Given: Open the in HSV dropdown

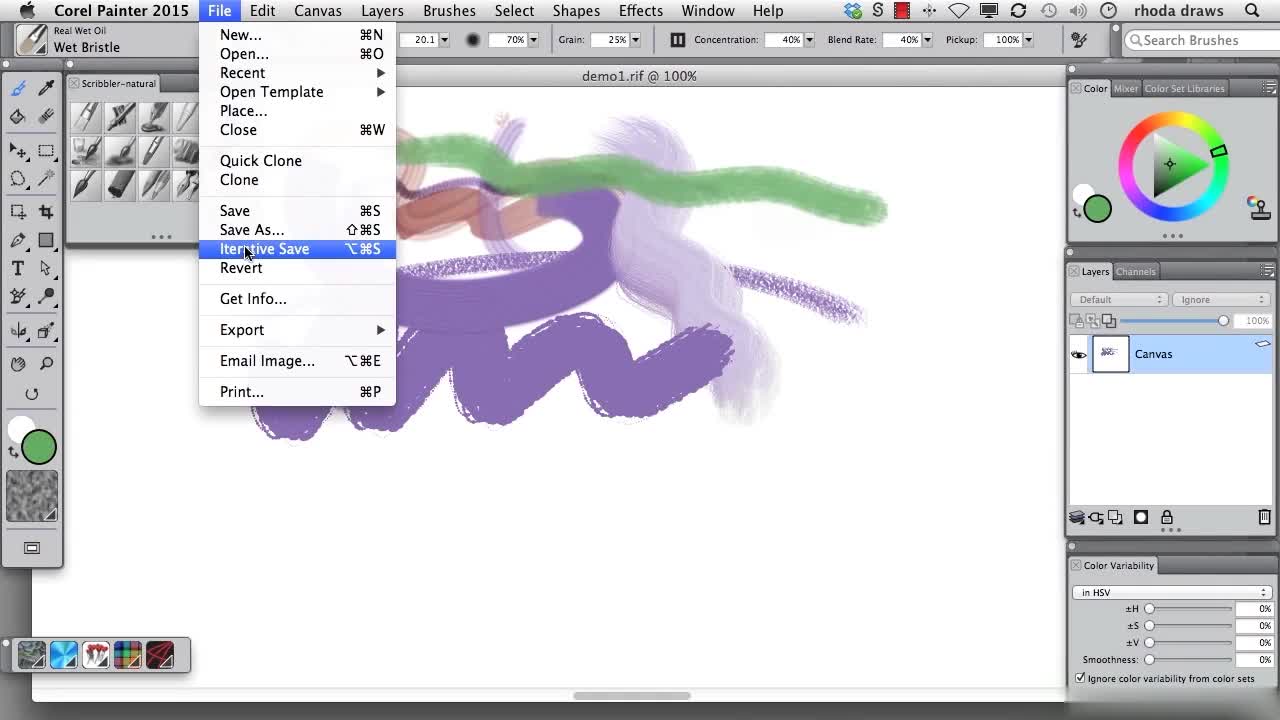Looking at the screenshot, I should pyautogui.click(x=1174, y=592).
